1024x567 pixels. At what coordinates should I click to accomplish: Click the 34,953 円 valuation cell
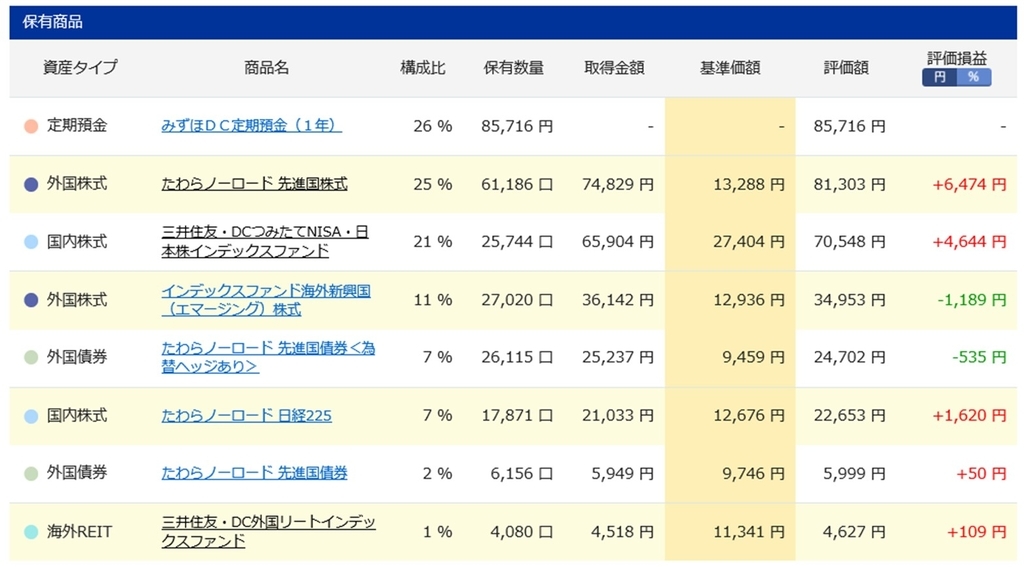[x=850, y=300]
